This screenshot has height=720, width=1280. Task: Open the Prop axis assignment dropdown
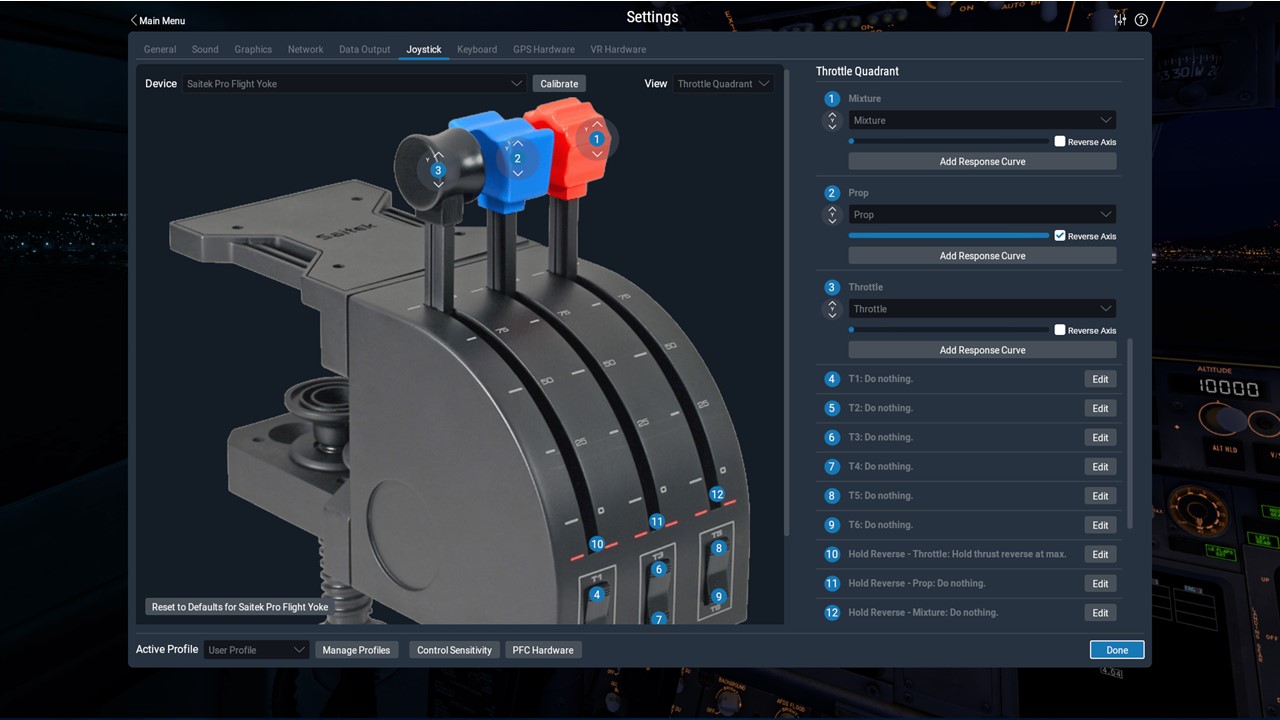(x=982, y=214)
